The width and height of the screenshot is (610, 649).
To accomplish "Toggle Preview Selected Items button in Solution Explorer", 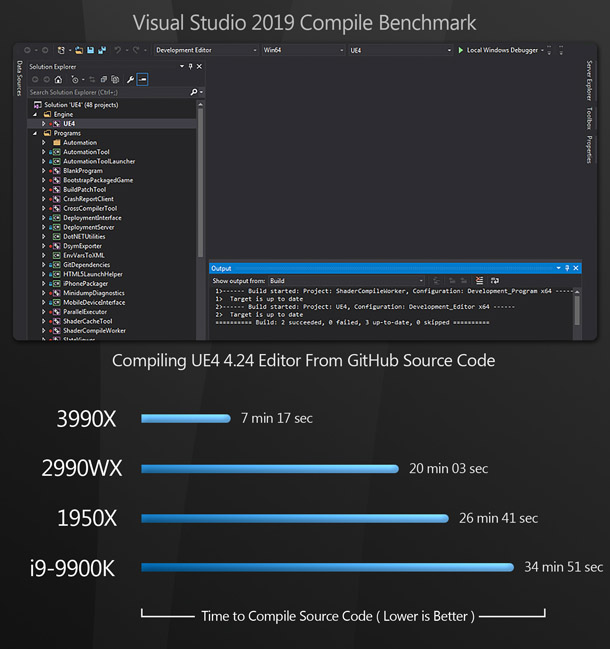I will point(142,79).
